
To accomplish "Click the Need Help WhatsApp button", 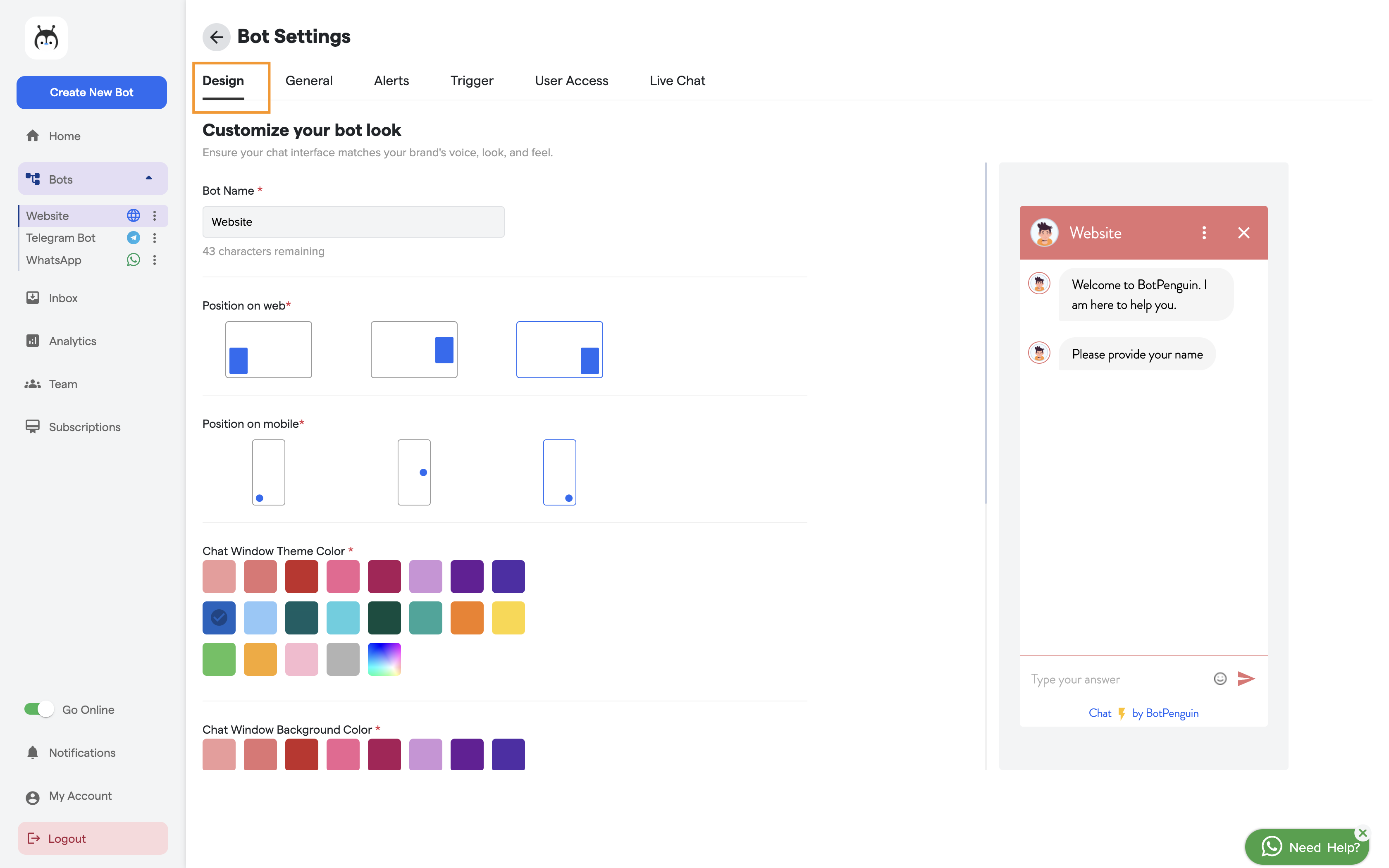I will pyautogui.click(x=1307, y=847).
